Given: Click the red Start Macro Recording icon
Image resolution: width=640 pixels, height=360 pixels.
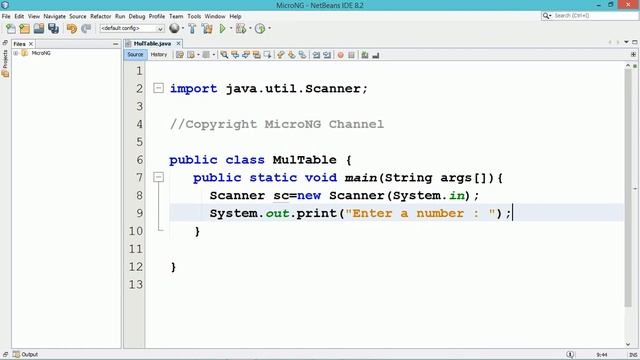Looking at the screenshot, I should pyautogui.click(x=340, y=55).
